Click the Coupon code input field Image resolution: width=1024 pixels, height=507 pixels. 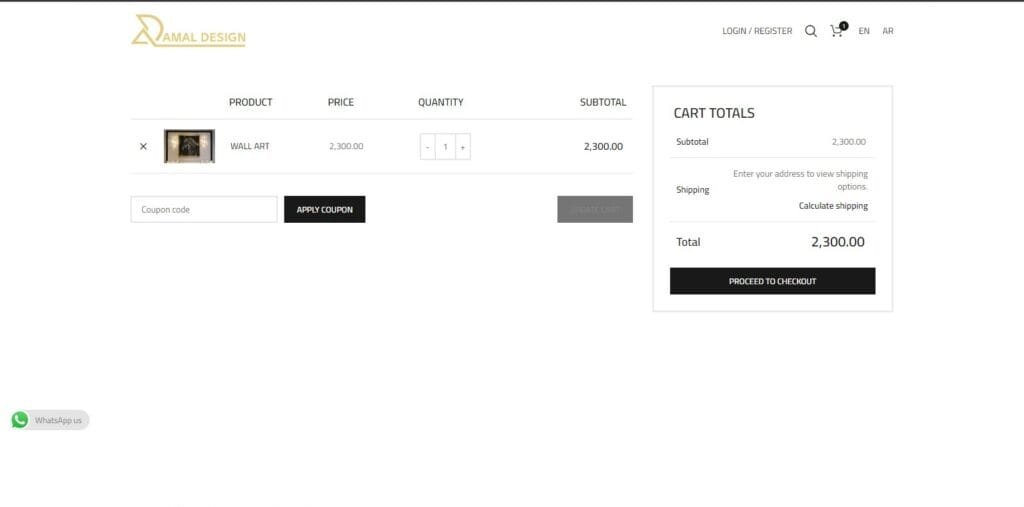click(x=204, y=209)
